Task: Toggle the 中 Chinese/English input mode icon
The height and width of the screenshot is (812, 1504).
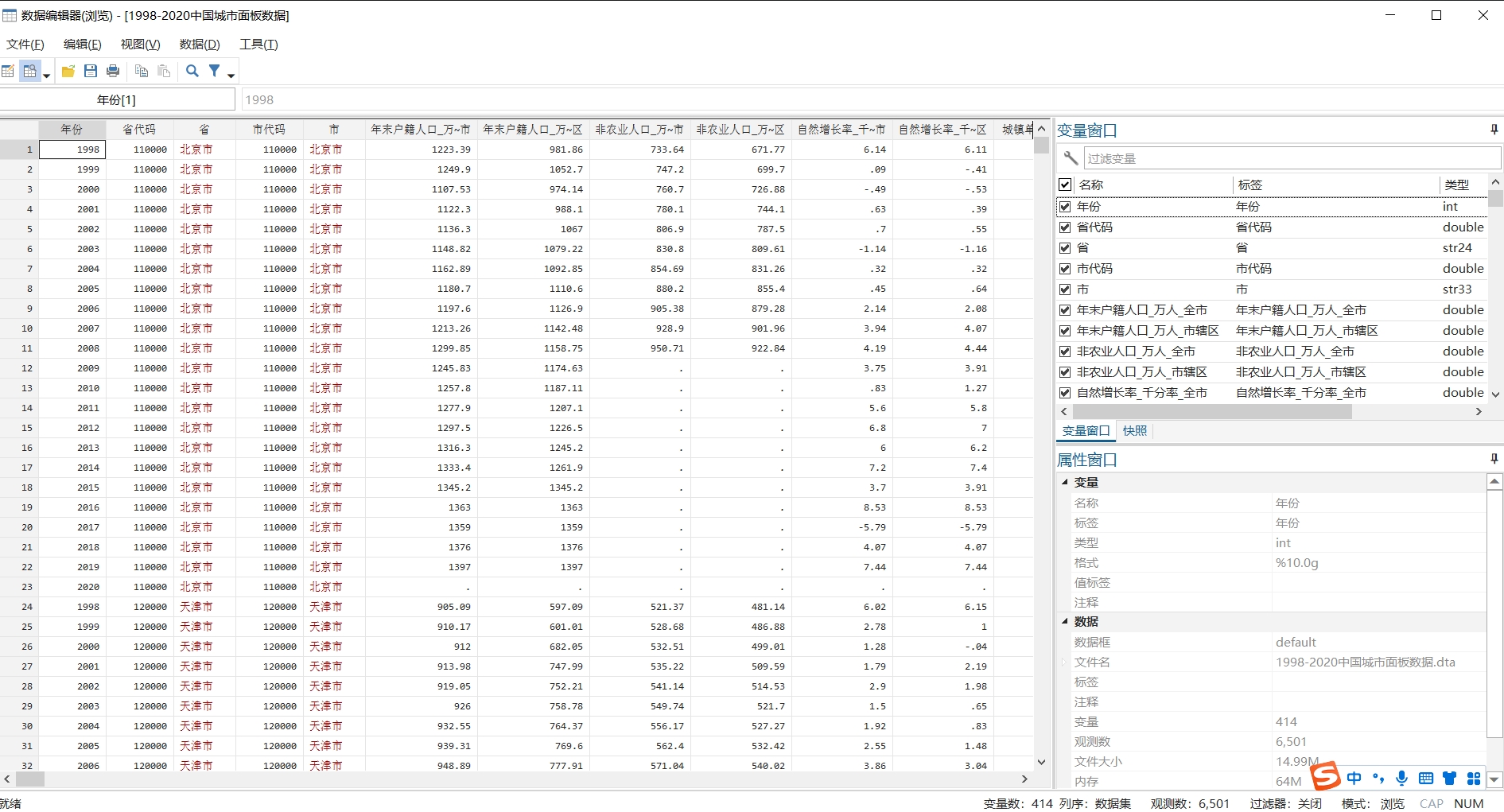Action: 1354,778
